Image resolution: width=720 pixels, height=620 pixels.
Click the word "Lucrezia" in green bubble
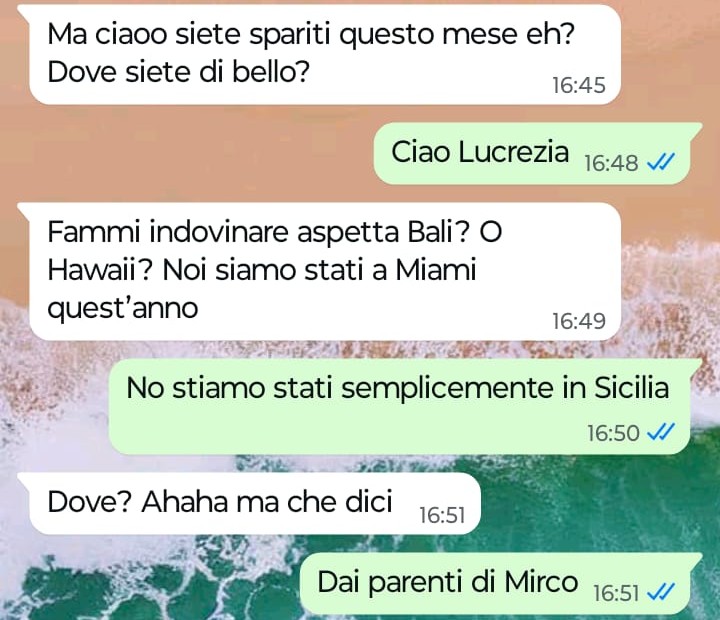click(513, 152)
